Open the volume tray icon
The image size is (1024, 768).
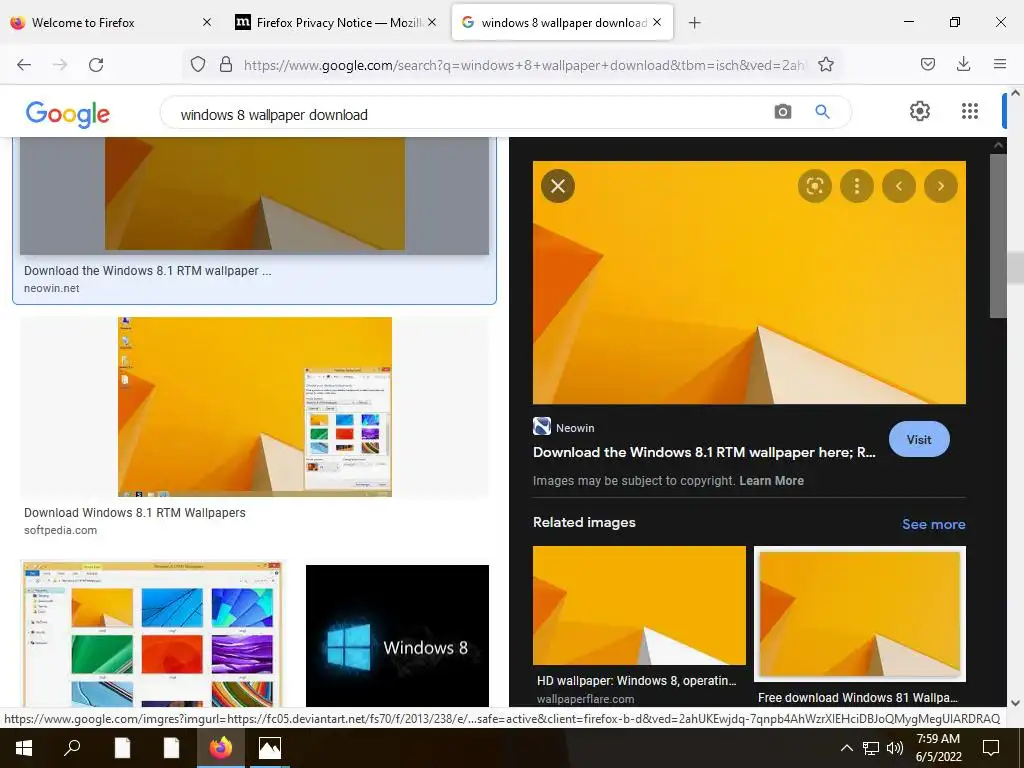(x=895, y=748)
